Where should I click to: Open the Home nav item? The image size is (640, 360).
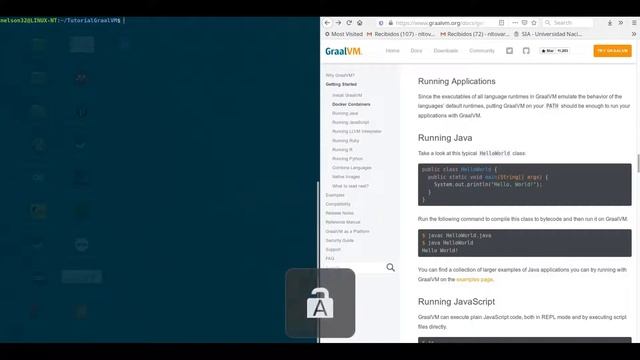[x=393, y=51]
